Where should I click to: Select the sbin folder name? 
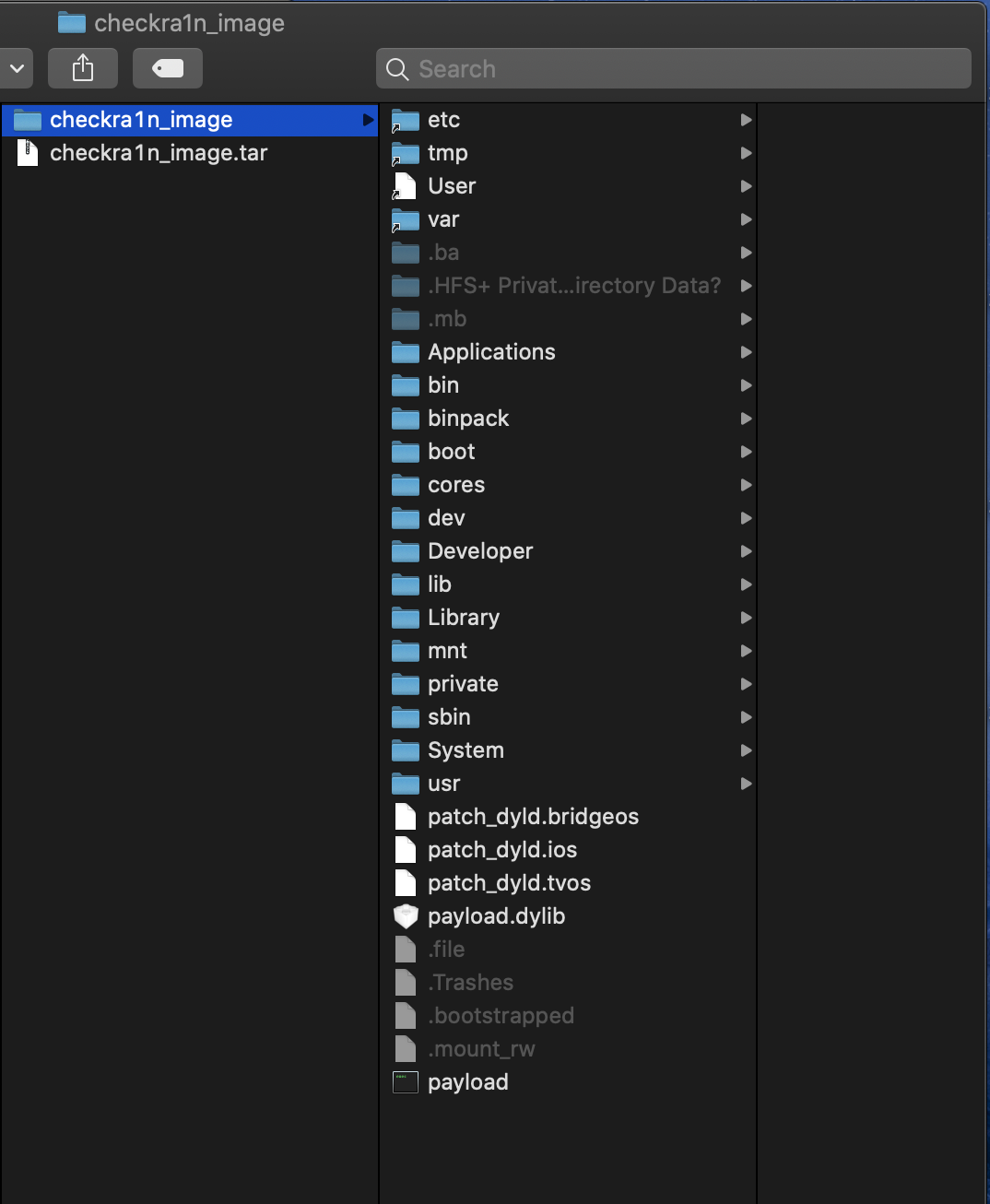[449, 717]
